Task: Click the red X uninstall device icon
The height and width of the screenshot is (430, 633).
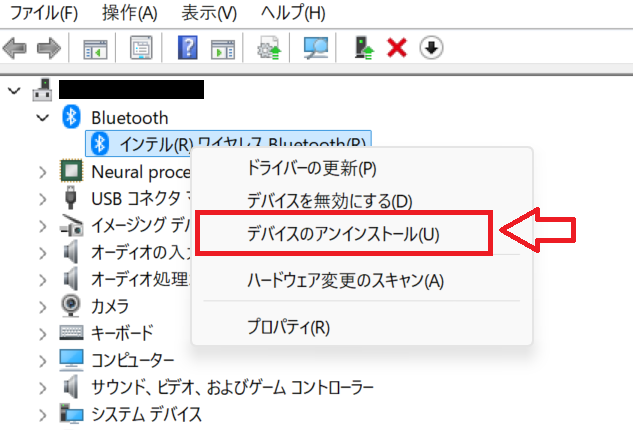Action: (x=397, y=48)
